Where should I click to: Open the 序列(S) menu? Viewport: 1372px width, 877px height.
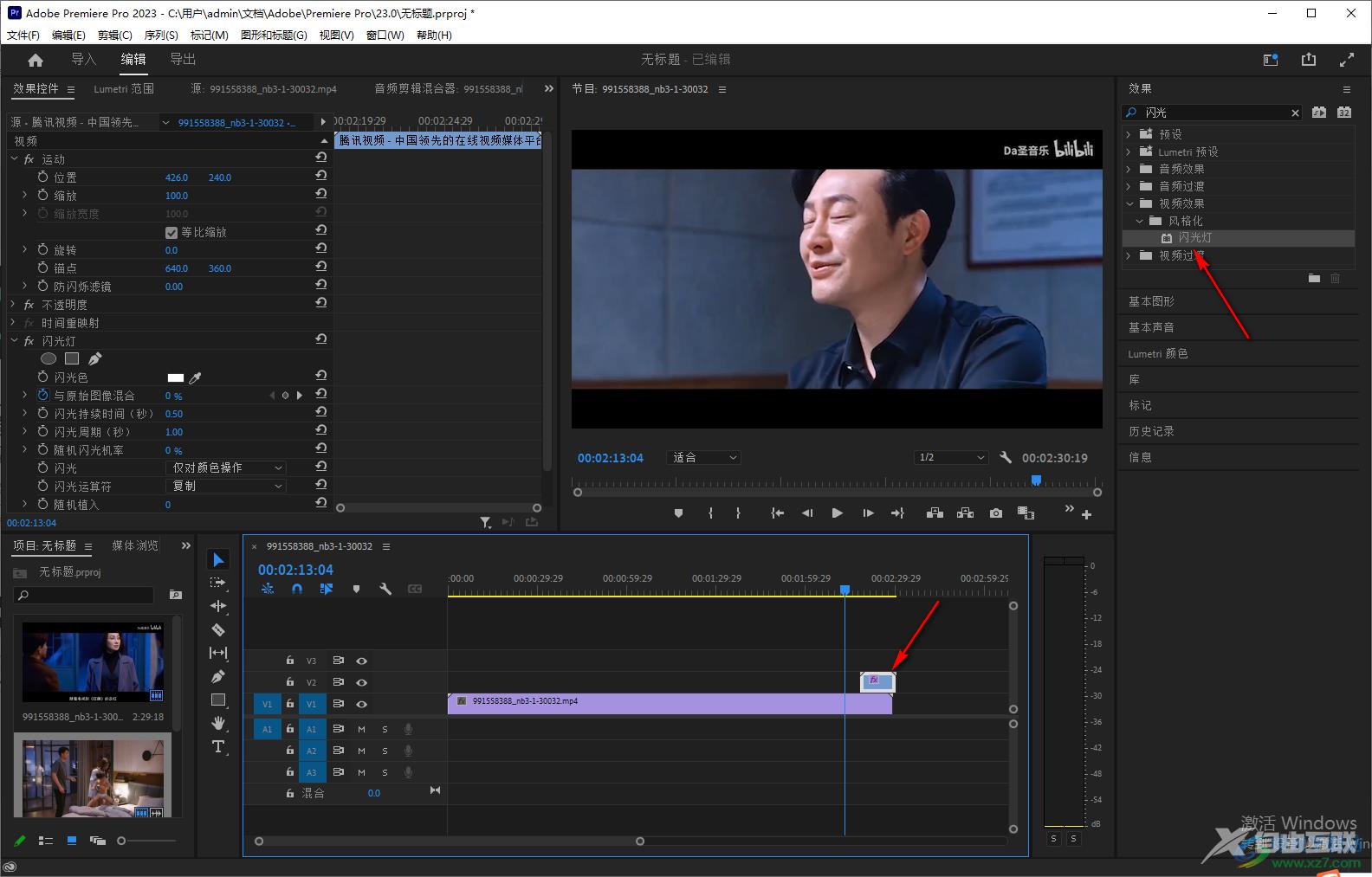coord(161,35)
